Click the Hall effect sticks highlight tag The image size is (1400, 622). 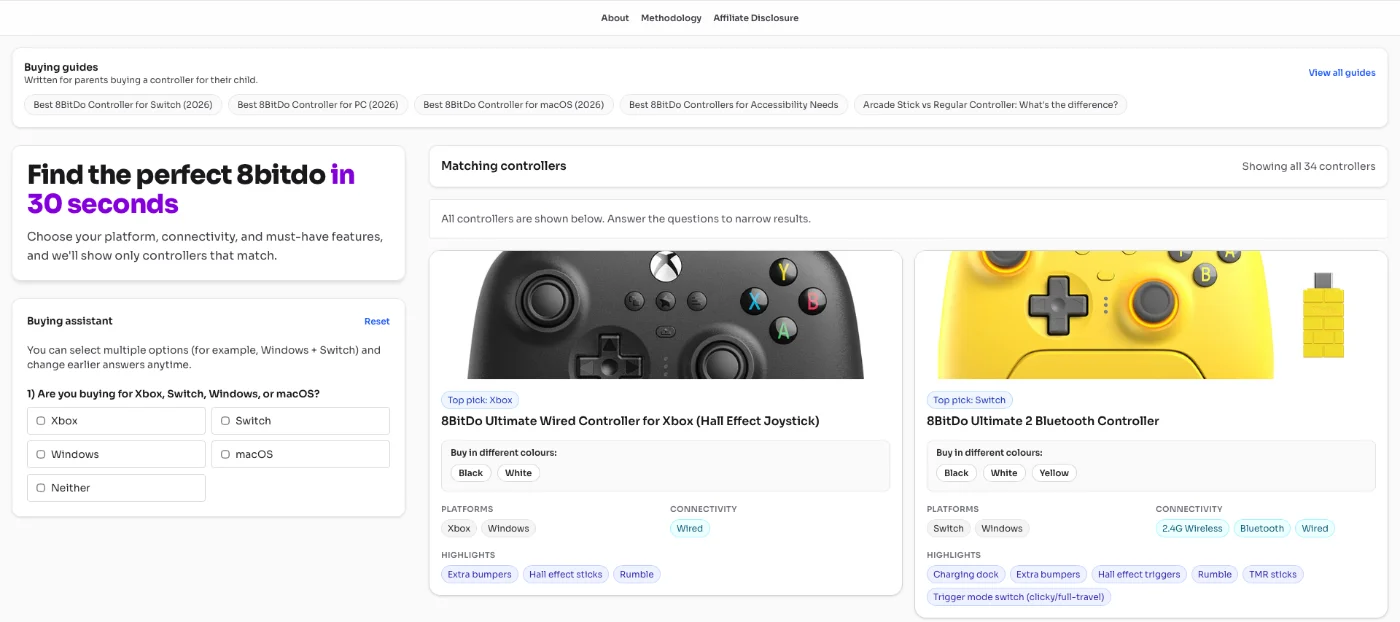click(x=566, y=575)
